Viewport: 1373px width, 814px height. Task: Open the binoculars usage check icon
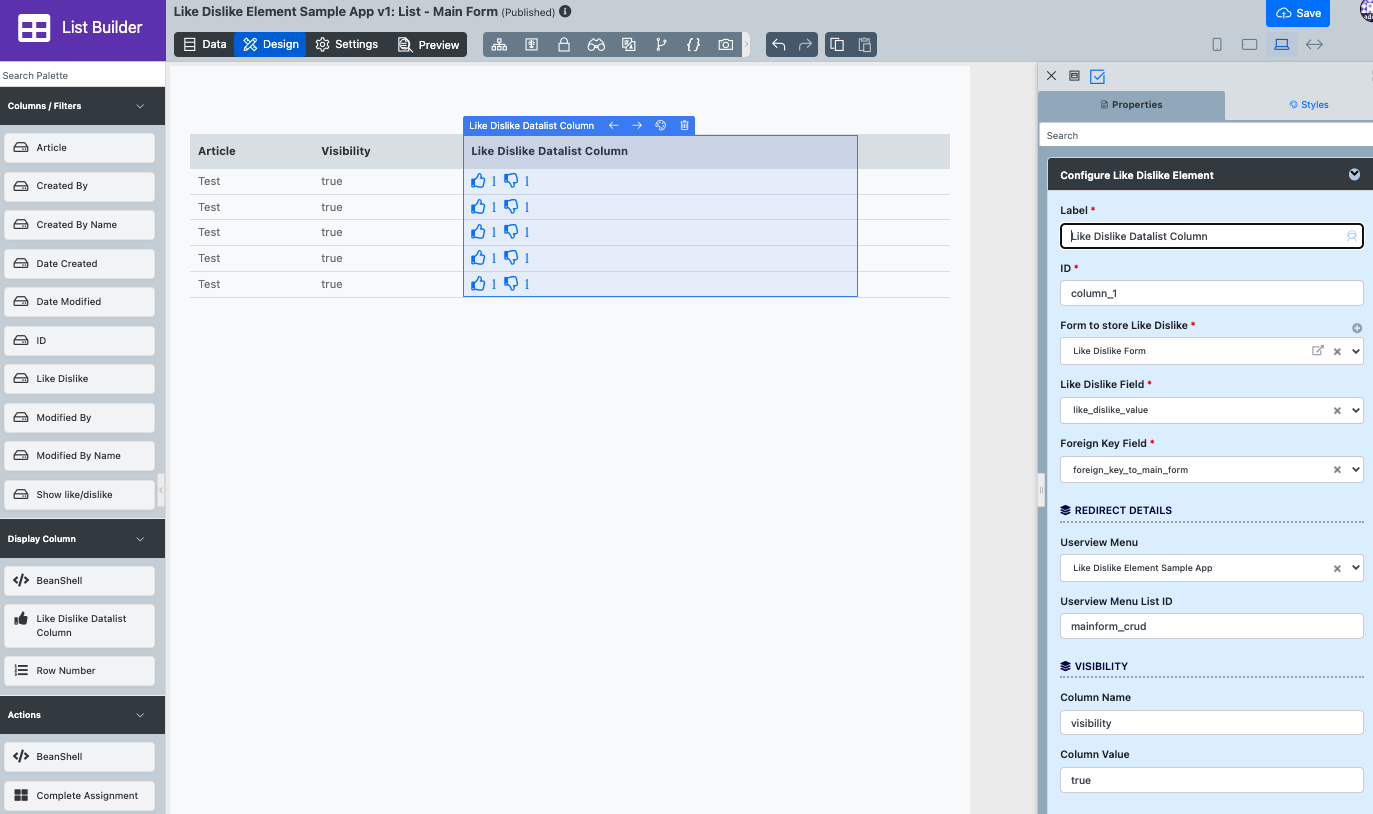coord(596,45)
